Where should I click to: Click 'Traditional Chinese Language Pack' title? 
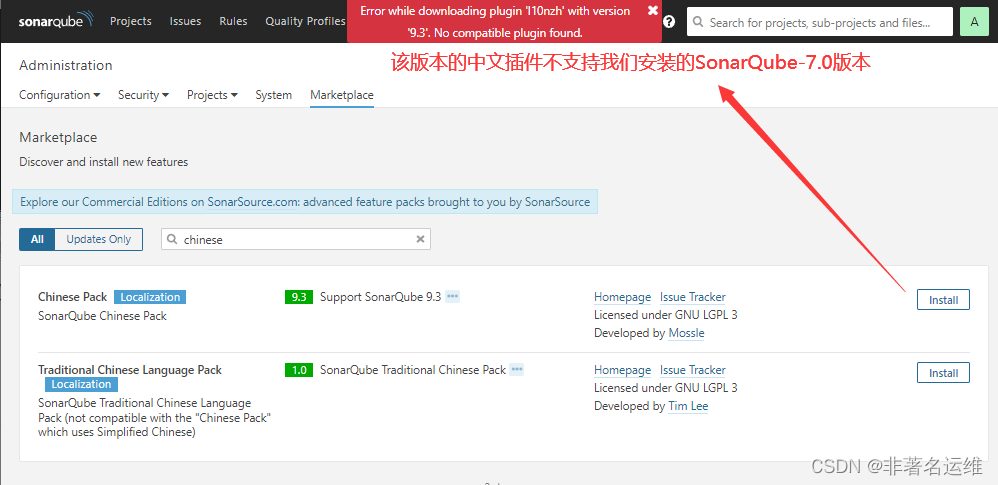pos(130,370)
